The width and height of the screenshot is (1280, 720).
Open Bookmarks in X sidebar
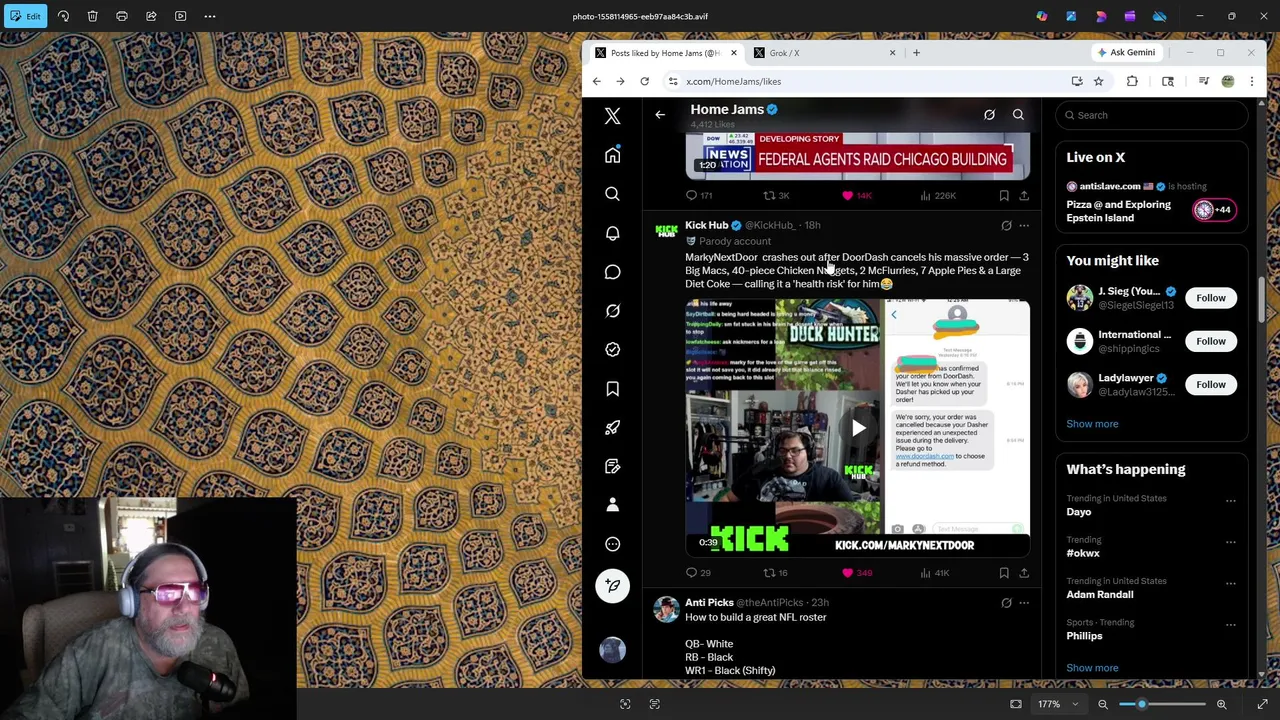click(612, 388)
